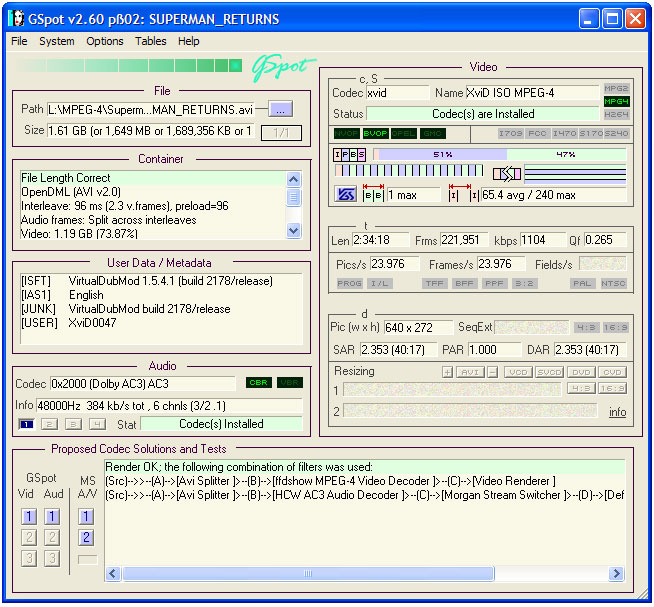Open the Tables menu
The height and width of the screenshot is (607, 654).
coord(151,41)
